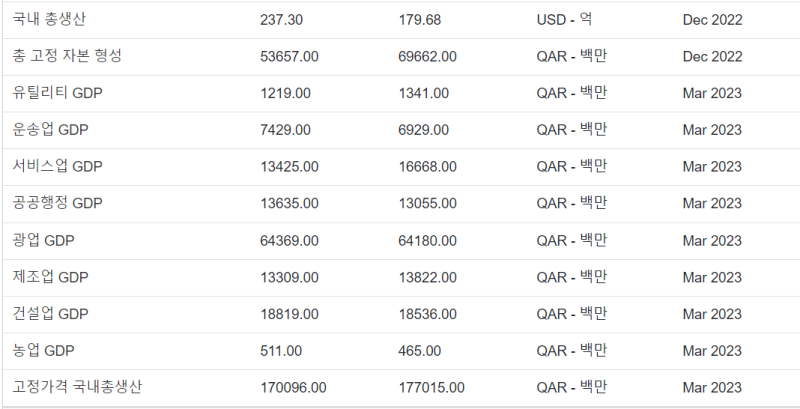800x409 pixels.
Task: Click the 공공행정 GDP link
Action: 58,204
